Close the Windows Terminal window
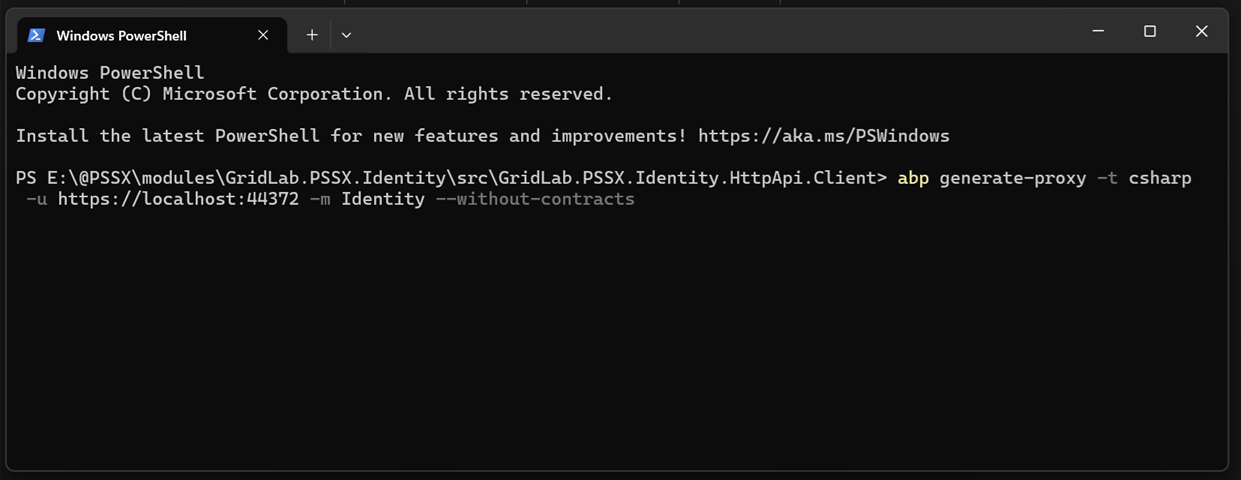 tap(1202, 32)
